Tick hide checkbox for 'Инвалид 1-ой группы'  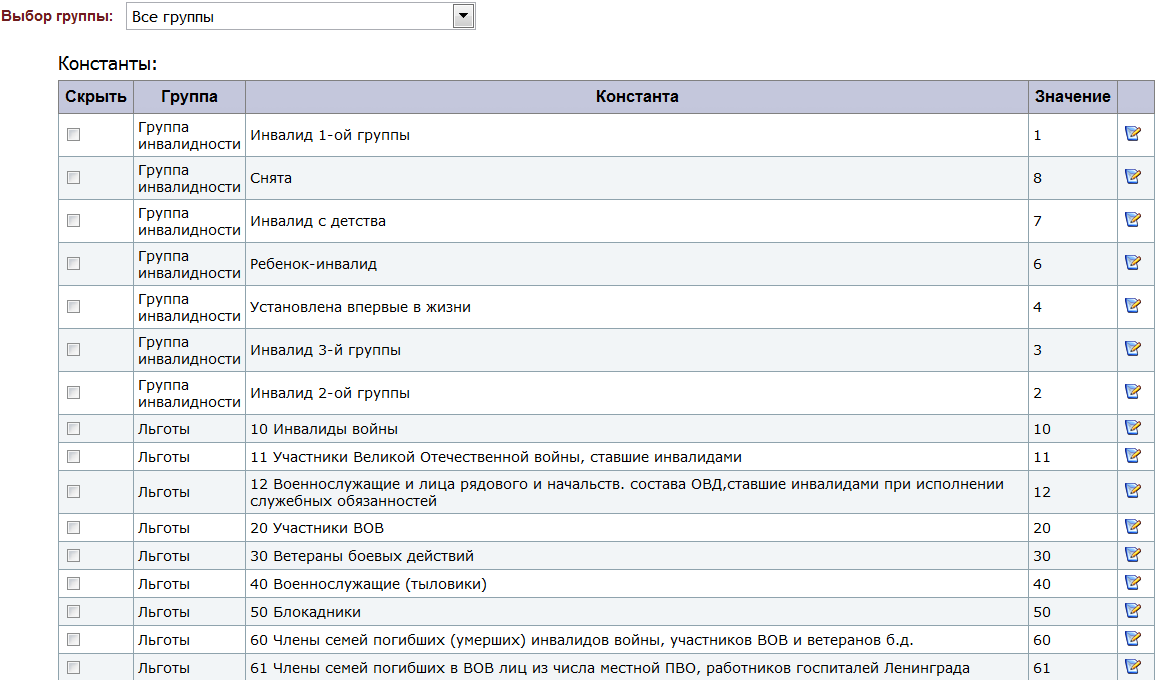73,135
